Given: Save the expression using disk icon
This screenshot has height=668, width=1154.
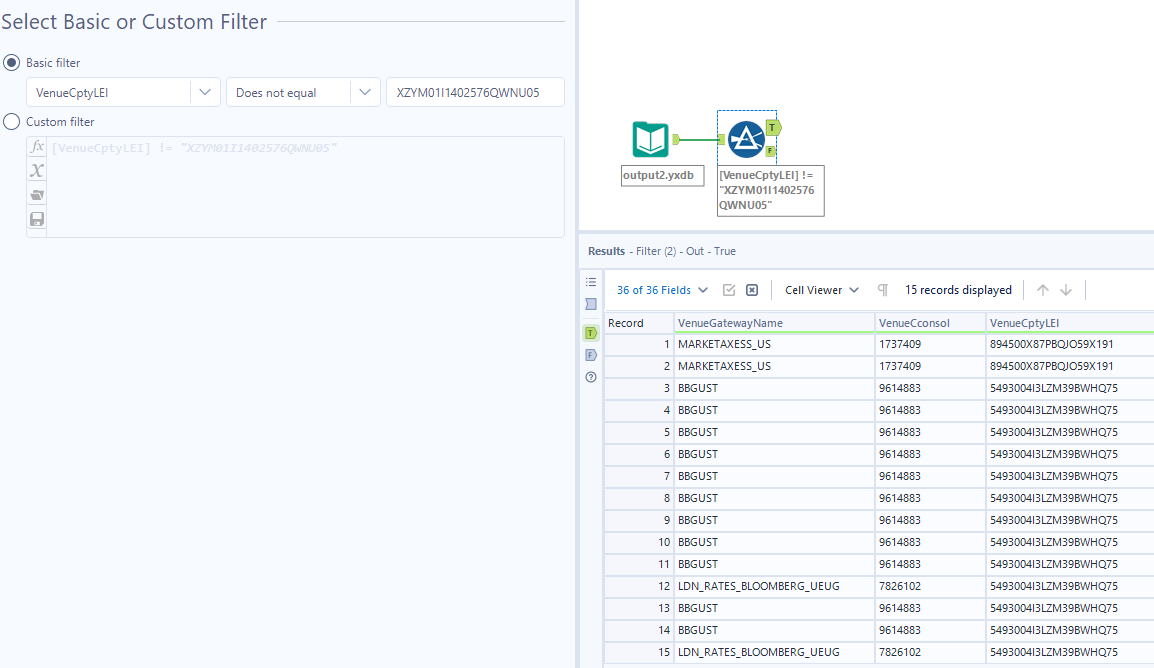Looking at the screenshot, I should pyautogui.click(x=36, y=219).
